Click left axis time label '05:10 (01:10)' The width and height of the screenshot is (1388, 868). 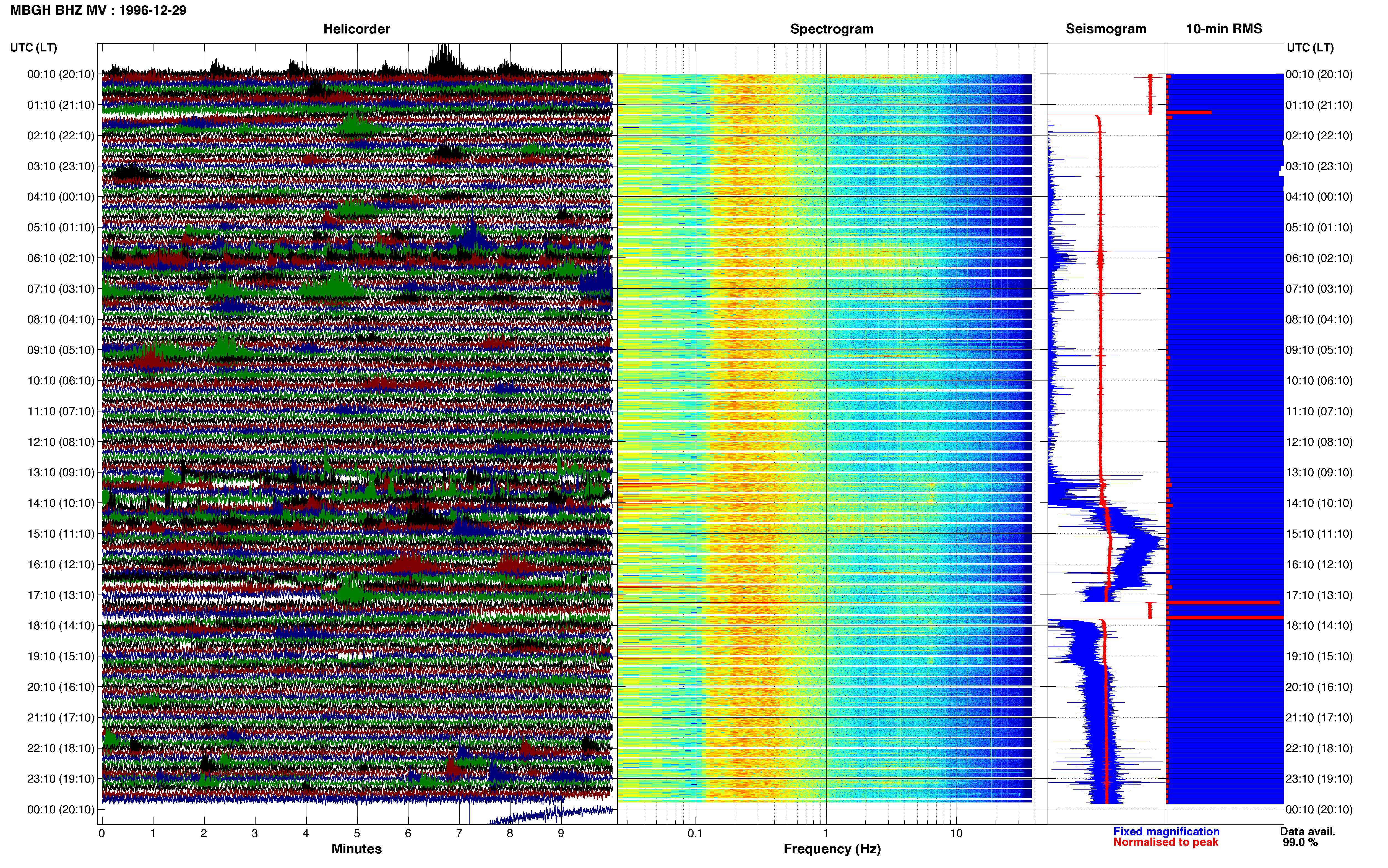click(x=61, y=227)
